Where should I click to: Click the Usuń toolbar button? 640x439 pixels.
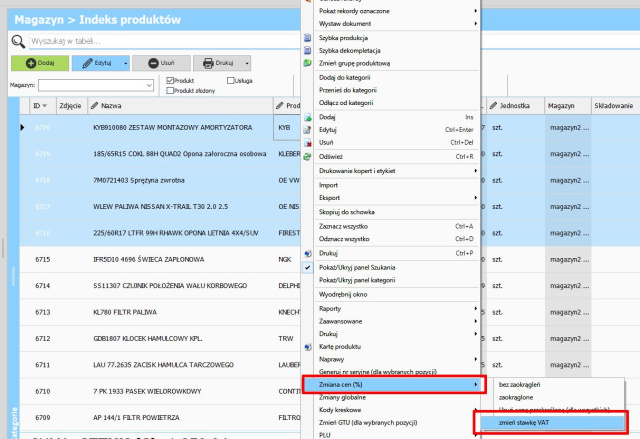(161, 63)
